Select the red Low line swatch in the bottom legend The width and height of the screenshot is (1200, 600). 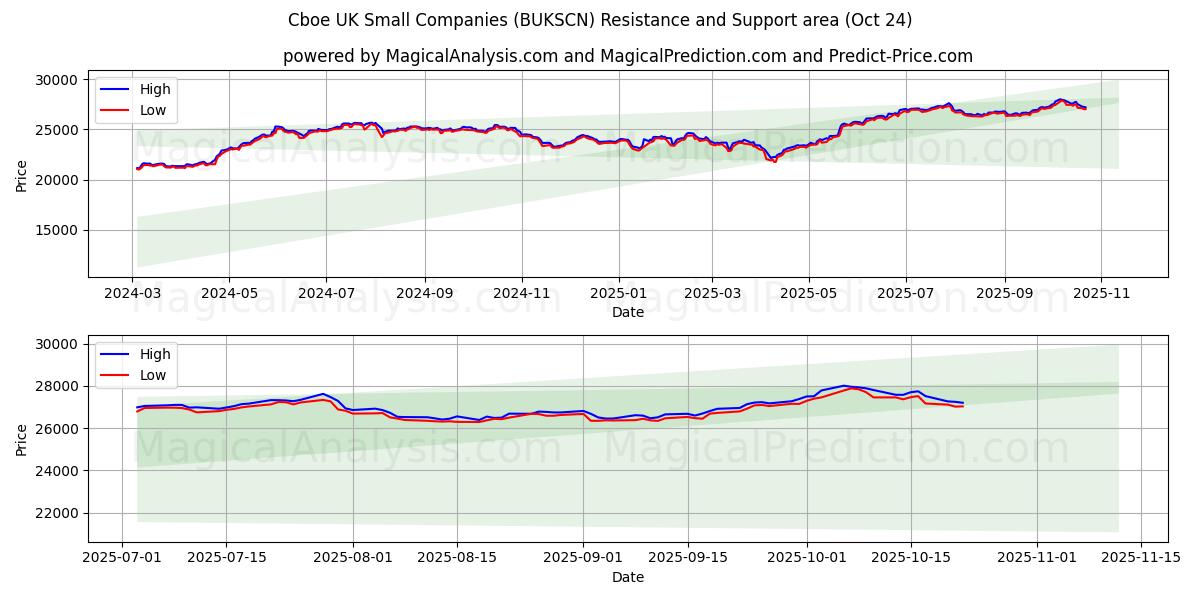coord(117,375)
